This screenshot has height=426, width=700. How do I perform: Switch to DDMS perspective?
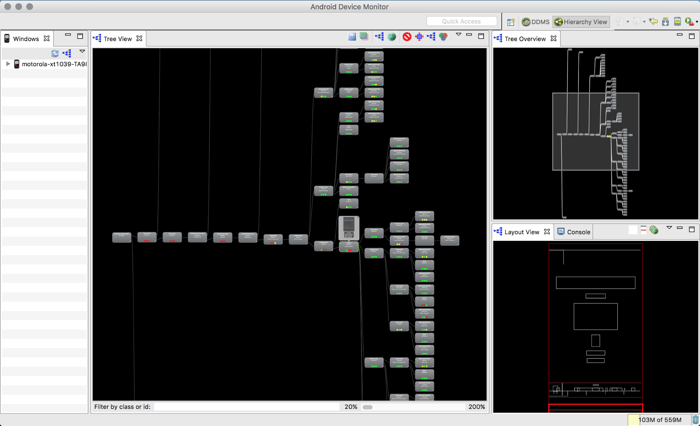(x=535, y=21)
